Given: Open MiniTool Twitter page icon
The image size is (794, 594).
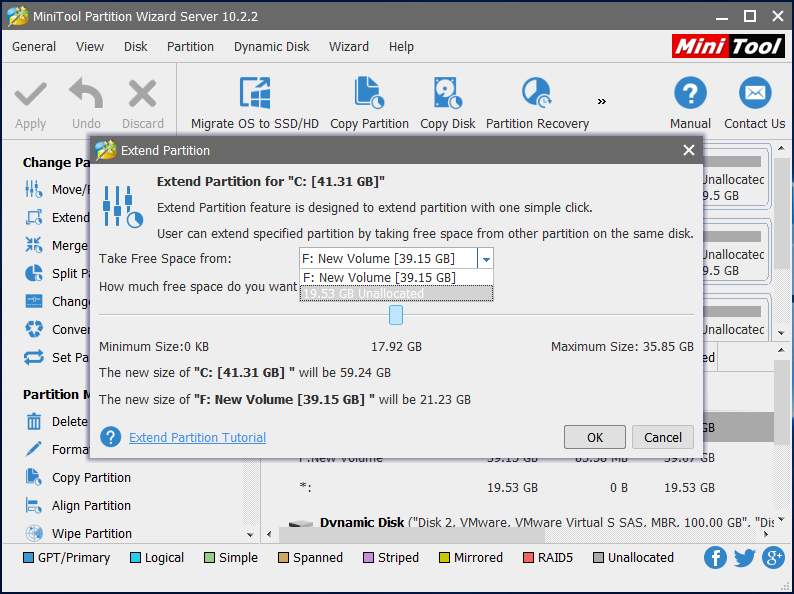Looking at the screenshot, I should pos(744,558).
